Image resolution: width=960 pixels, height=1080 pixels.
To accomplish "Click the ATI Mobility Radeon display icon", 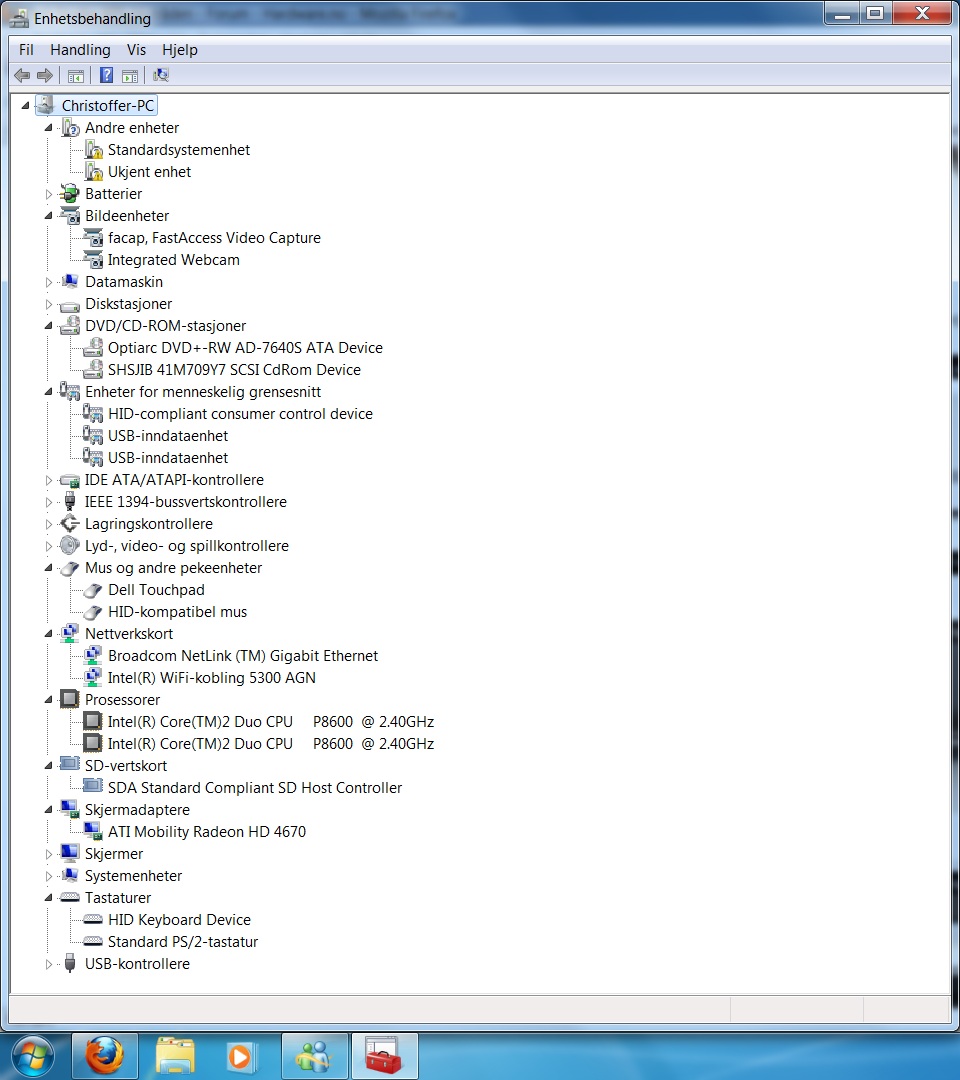I will click(x=93, y=831).
